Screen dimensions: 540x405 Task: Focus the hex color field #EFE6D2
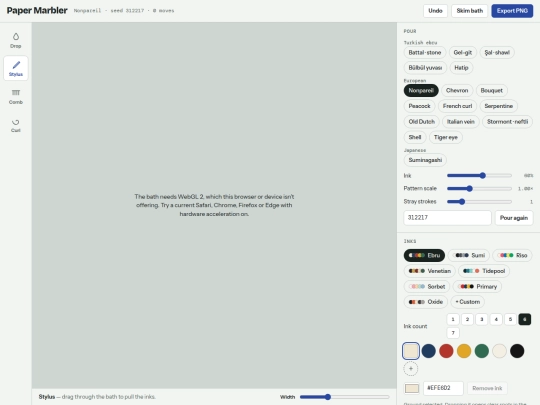443,388
